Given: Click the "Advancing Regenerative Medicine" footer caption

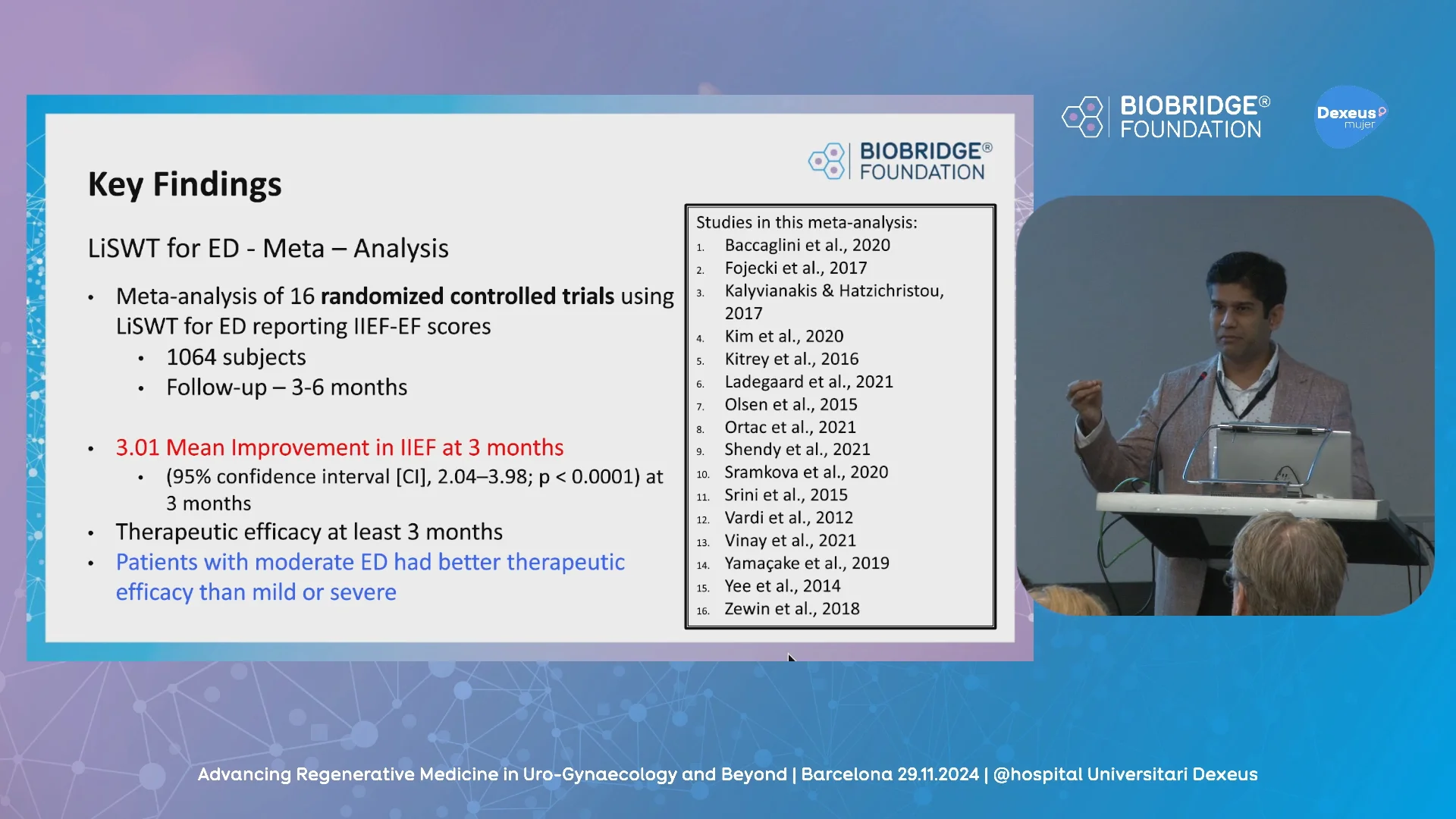Looking at the screenshot, I should pos(727,774).
